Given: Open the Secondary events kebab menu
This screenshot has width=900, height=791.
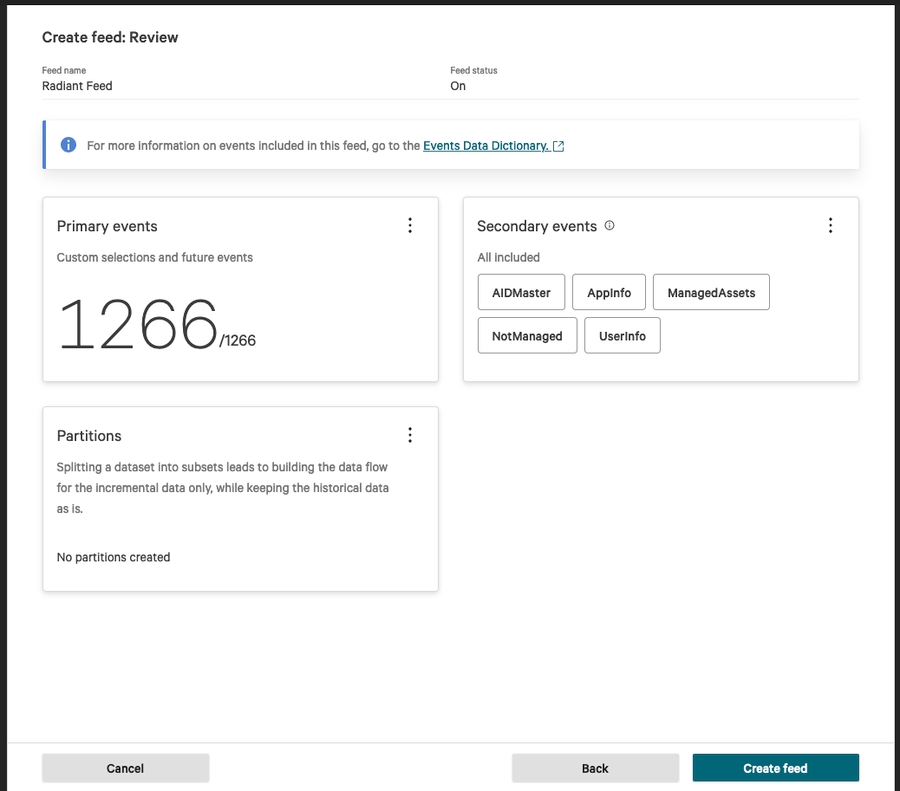Looking at the screenshot, I should point(830,226).
